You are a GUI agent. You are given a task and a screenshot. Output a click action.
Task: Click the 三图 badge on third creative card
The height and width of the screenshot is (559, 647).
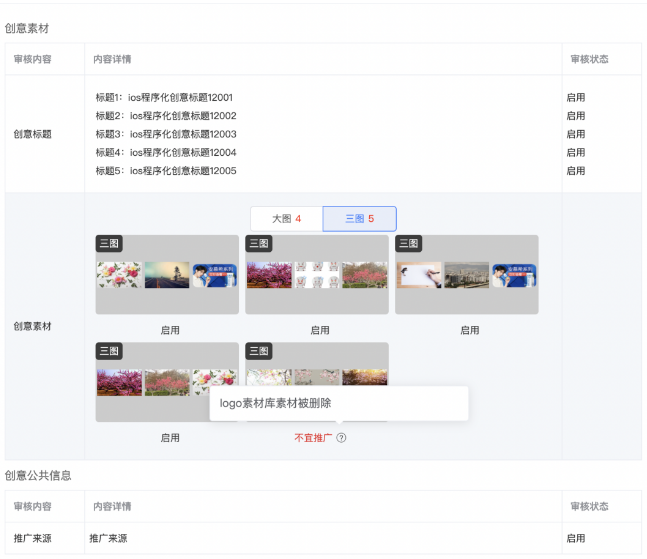point(408,243)
